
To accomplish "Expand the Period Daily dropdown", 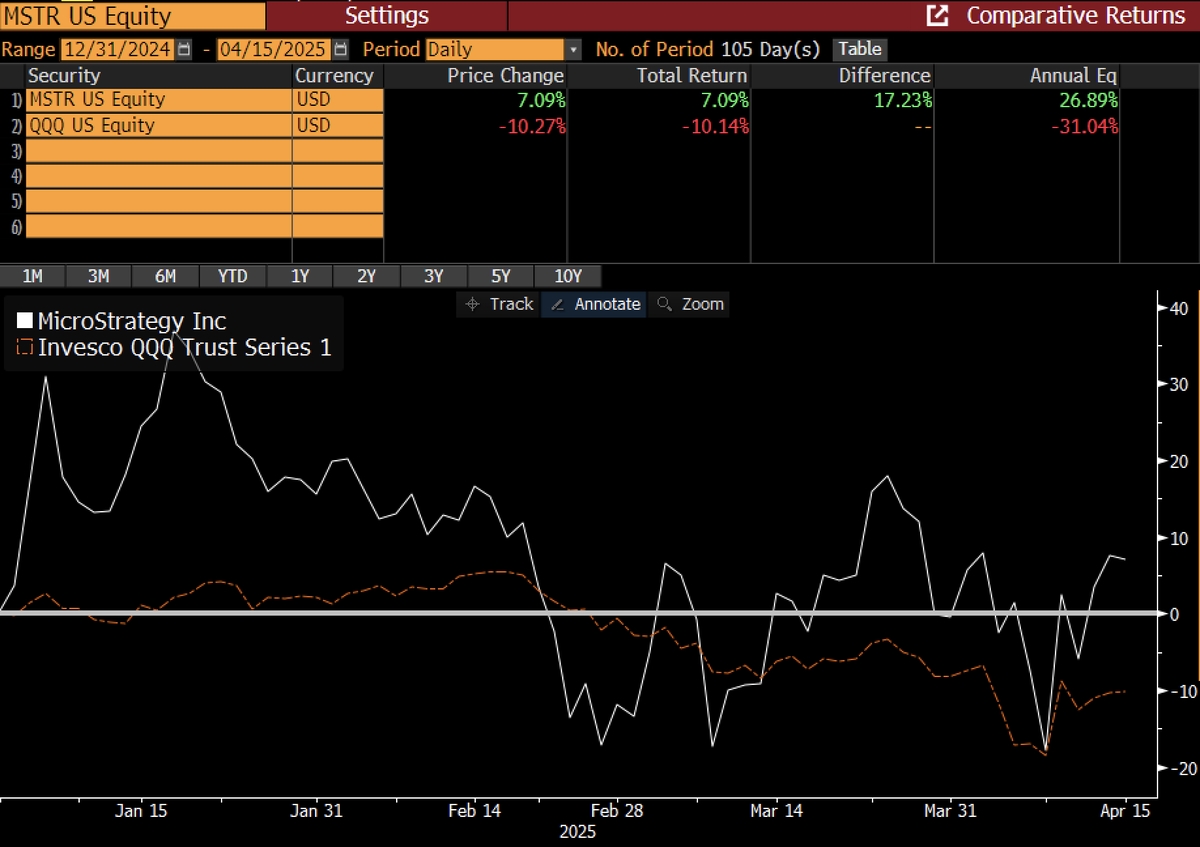I will point(573,49).
